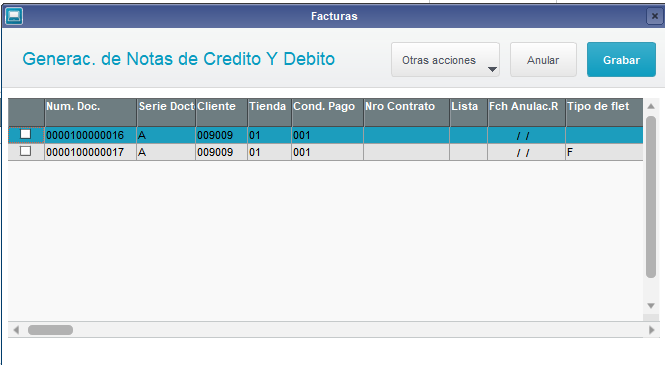Click the Cond. Pago column header

(x=327, y=112)
